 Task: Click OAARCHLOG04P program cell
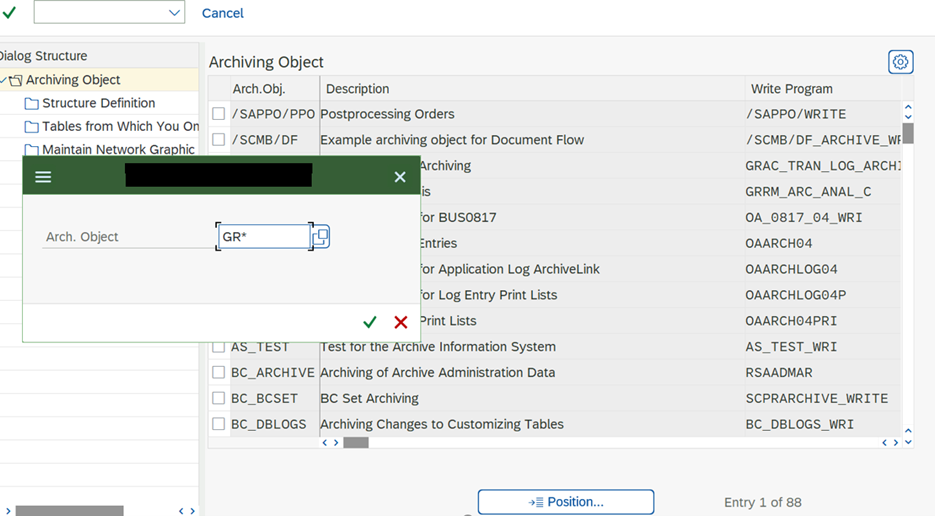point(795,295)
